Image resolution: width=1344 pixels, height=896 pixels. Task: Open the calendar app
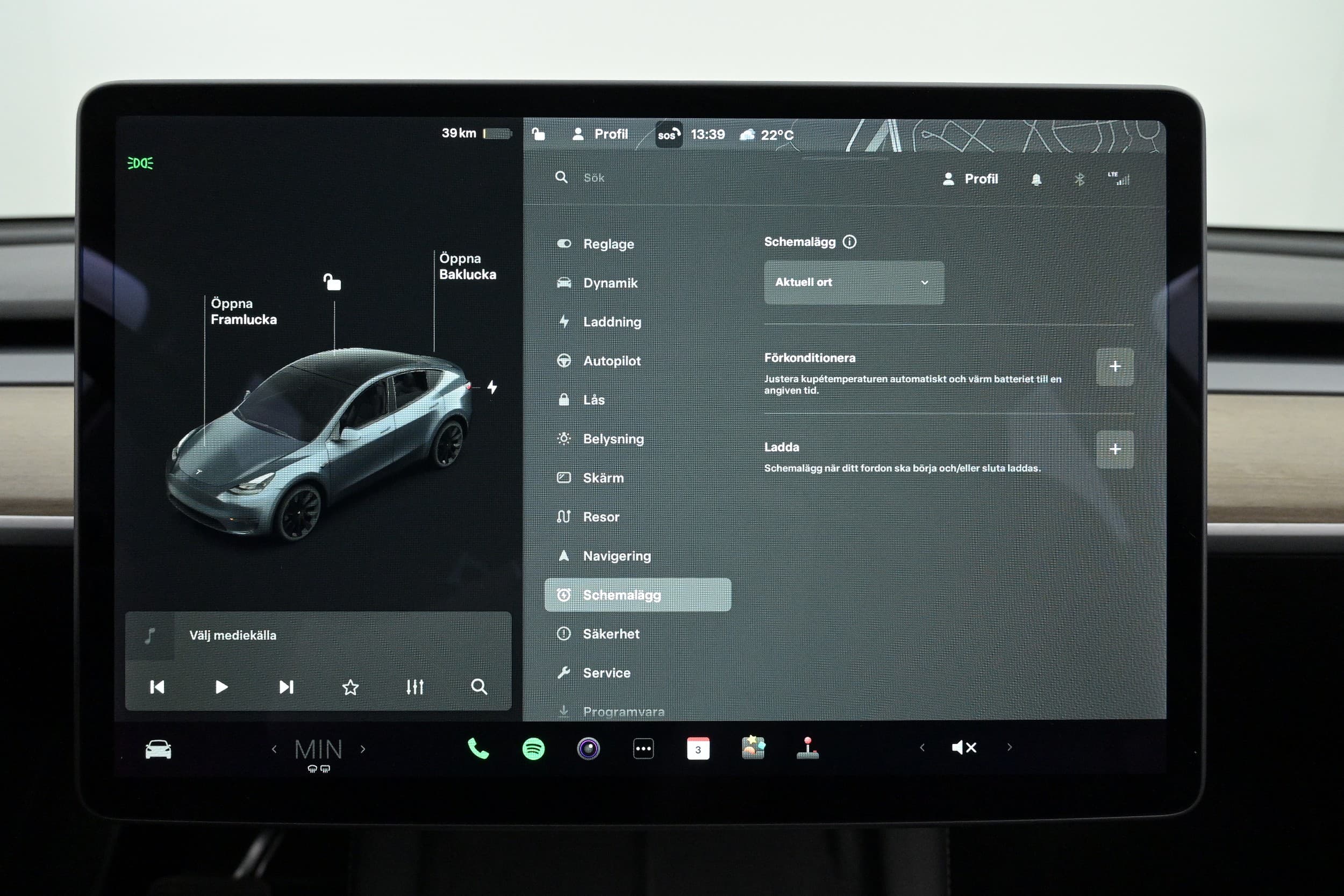click(x=698, y=749)
